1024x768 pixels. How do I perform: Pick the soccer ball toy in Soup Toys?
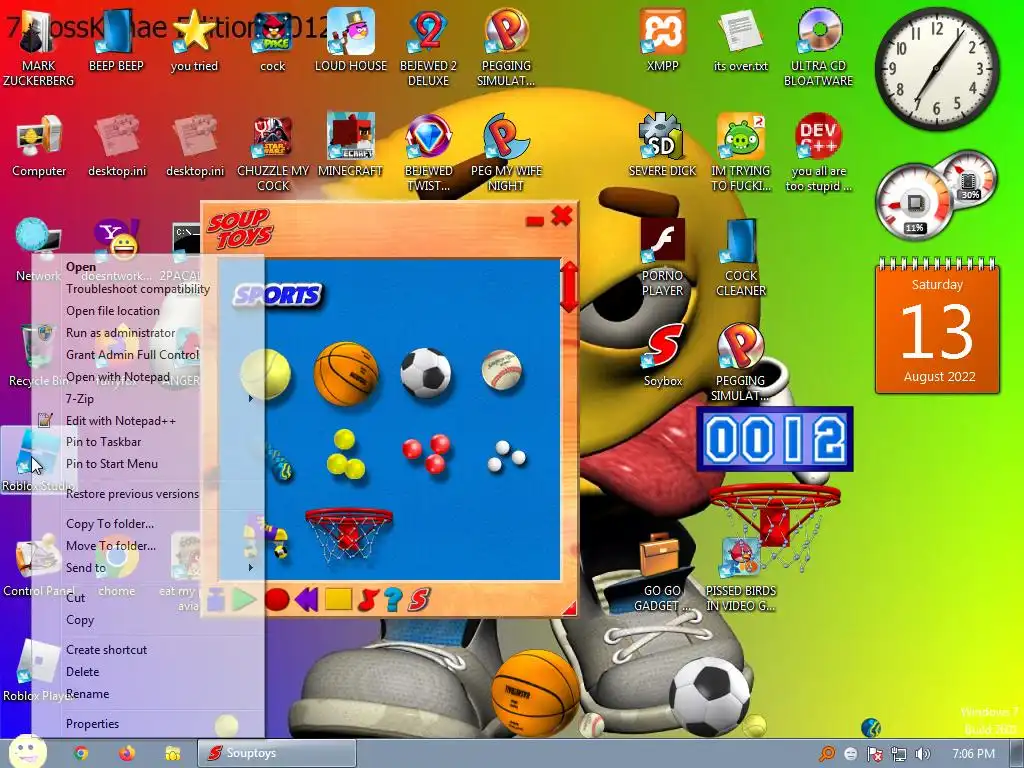coord(426,373)
